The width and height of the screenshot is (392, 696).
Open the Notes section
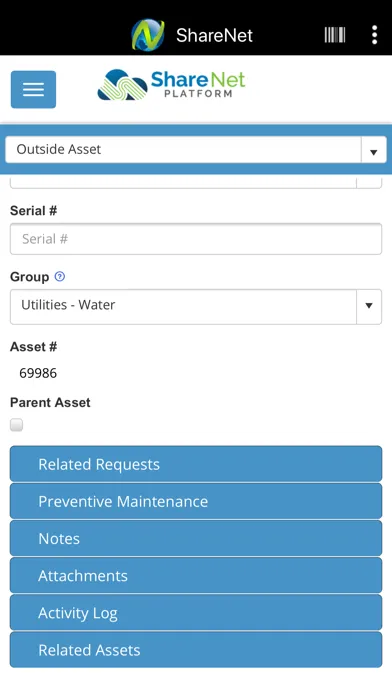coord(196,538)
